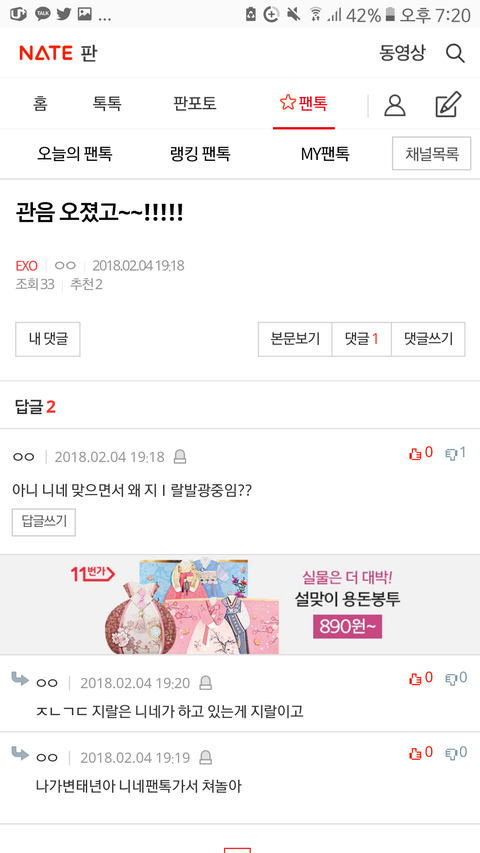480x853 pixels.
Task: Switch to the 톡톡 tab
Action: tap(107, 103)
